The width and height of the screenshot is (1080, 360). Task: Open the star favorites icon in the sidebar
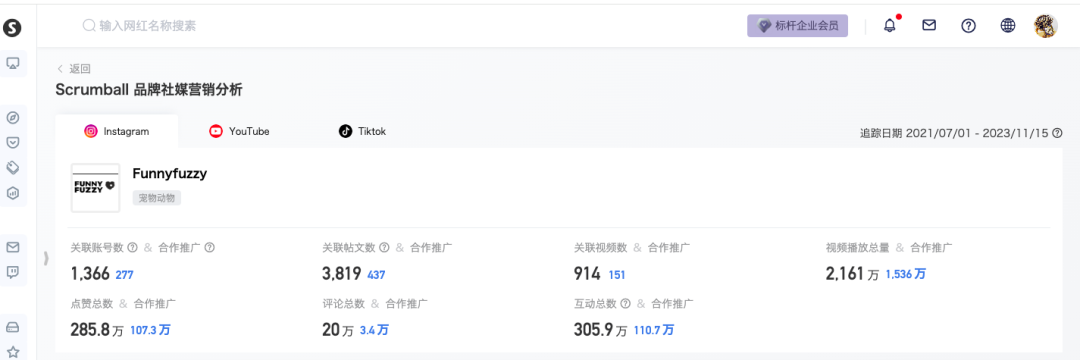click(x=12, y=352)
